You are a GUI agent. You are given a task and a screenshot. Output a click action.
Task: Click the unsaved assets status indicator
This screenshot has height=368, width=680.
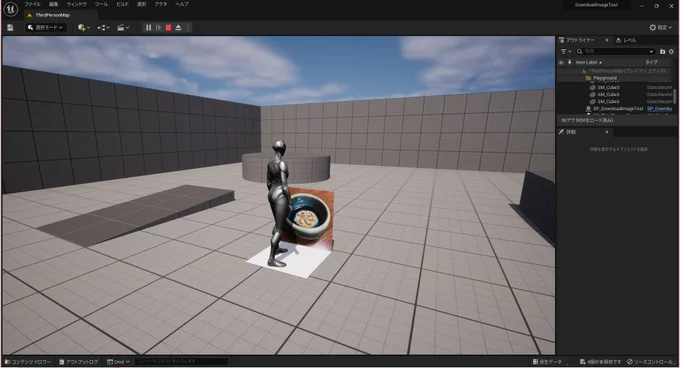[600, 361]
